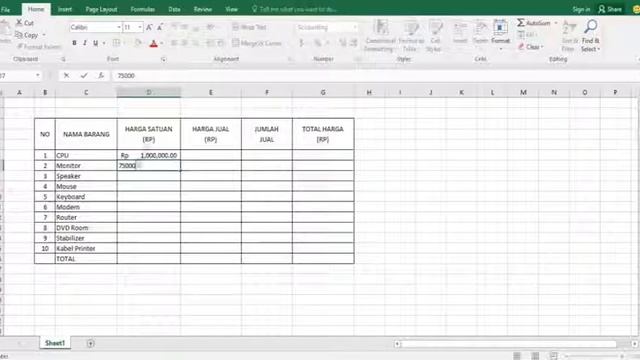Screen dimensions: 640x360
Task: Expand the Font dialog launcher
Action: tap(163, 60)
